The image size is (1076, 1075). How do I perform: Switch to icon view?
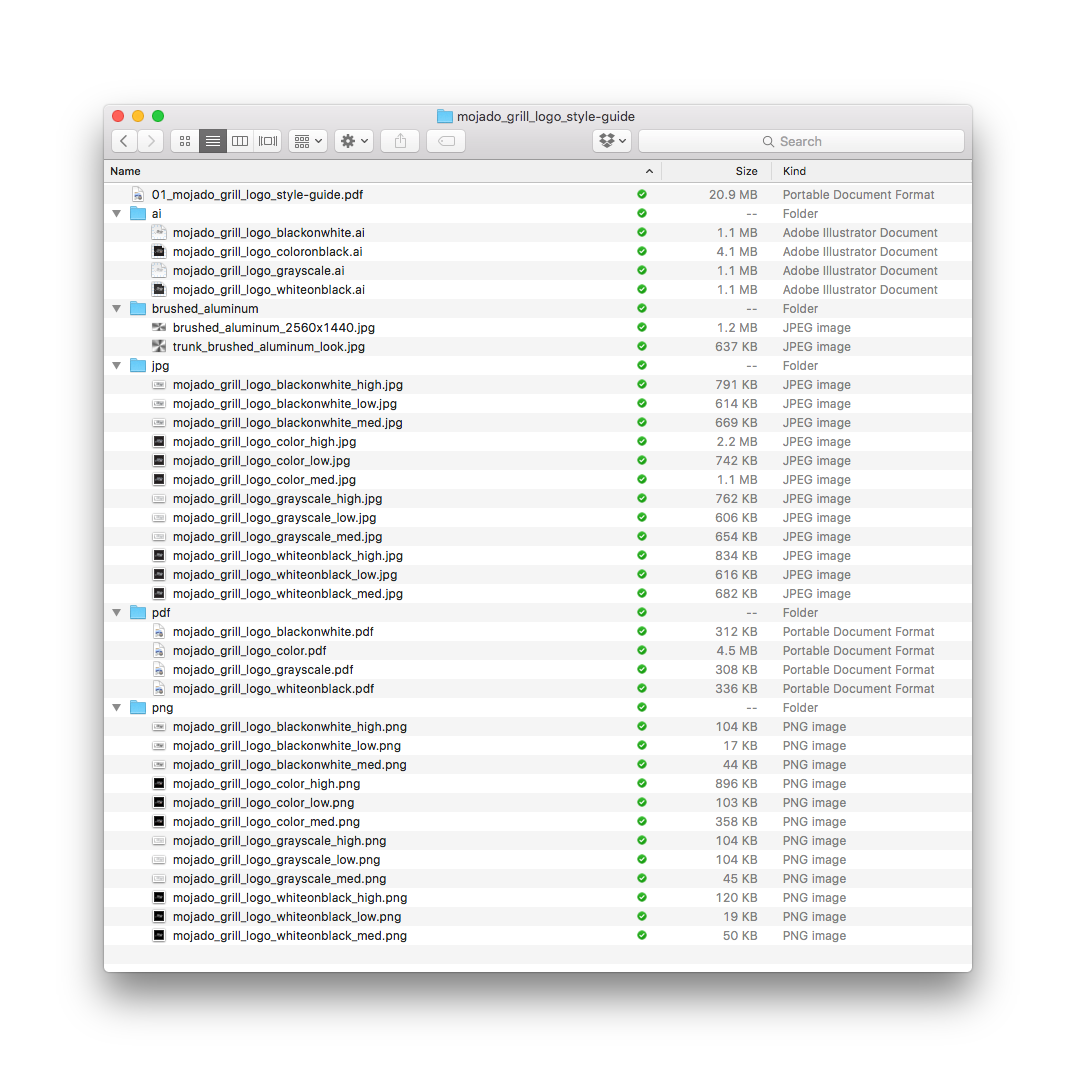click(x=185, y=141)
